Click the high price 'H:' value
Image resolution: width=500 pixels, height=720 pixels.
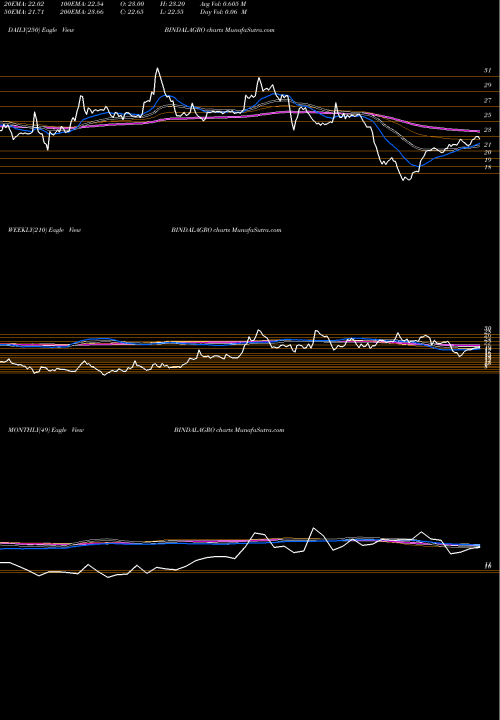174,4
